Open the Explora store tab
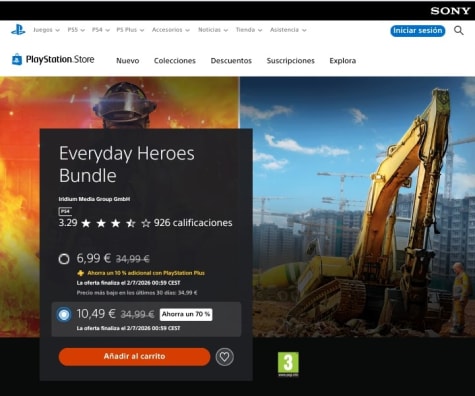Viewport: 475px width, 396px height. 343,61
